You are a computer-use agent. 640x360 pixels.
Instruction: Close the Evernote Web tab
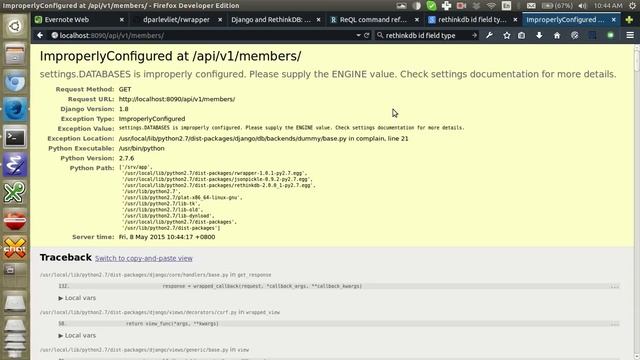pyautogui.click(x=122, y=20)
